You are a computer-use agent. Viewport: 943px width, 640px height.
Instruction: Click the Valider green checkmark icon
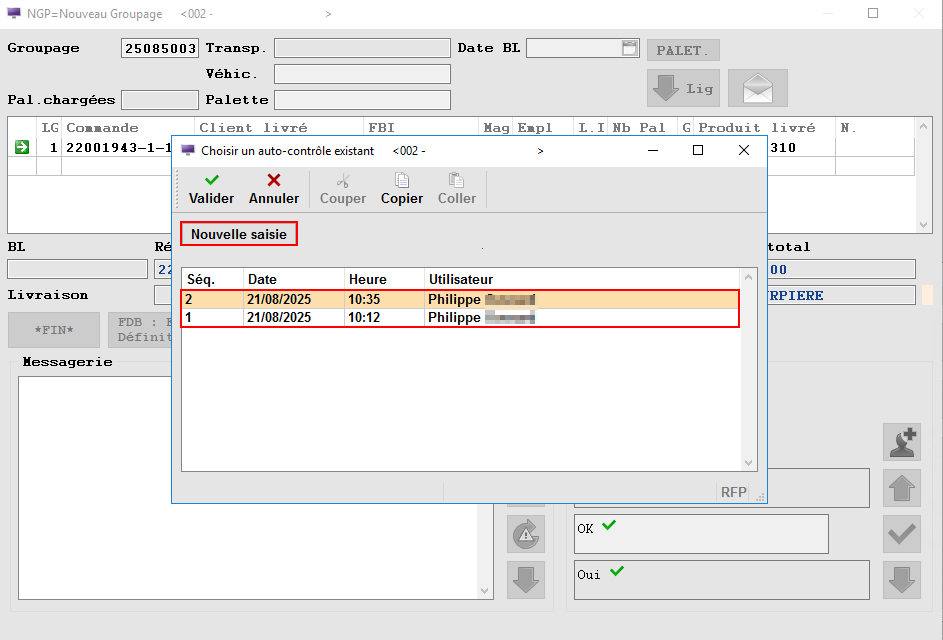coord(211,181)
